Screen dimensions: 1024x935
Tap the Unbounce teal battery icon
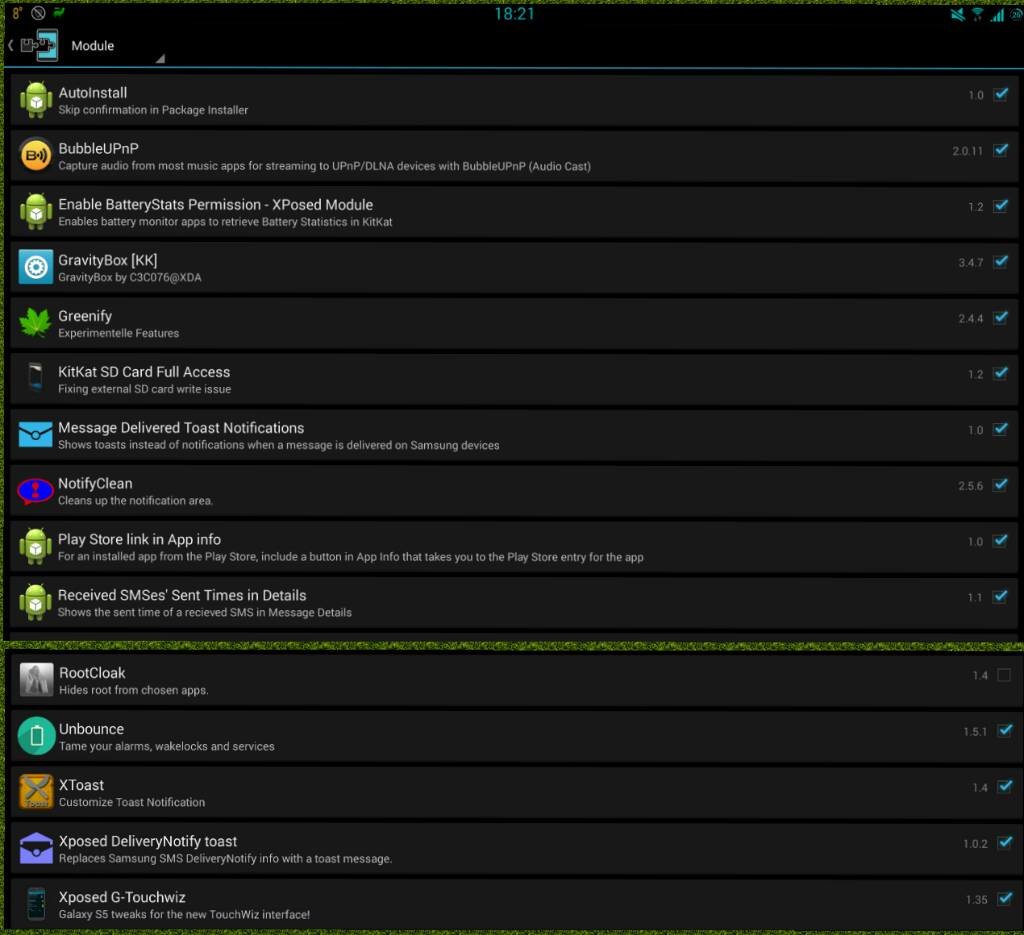[x=37, y=736]
